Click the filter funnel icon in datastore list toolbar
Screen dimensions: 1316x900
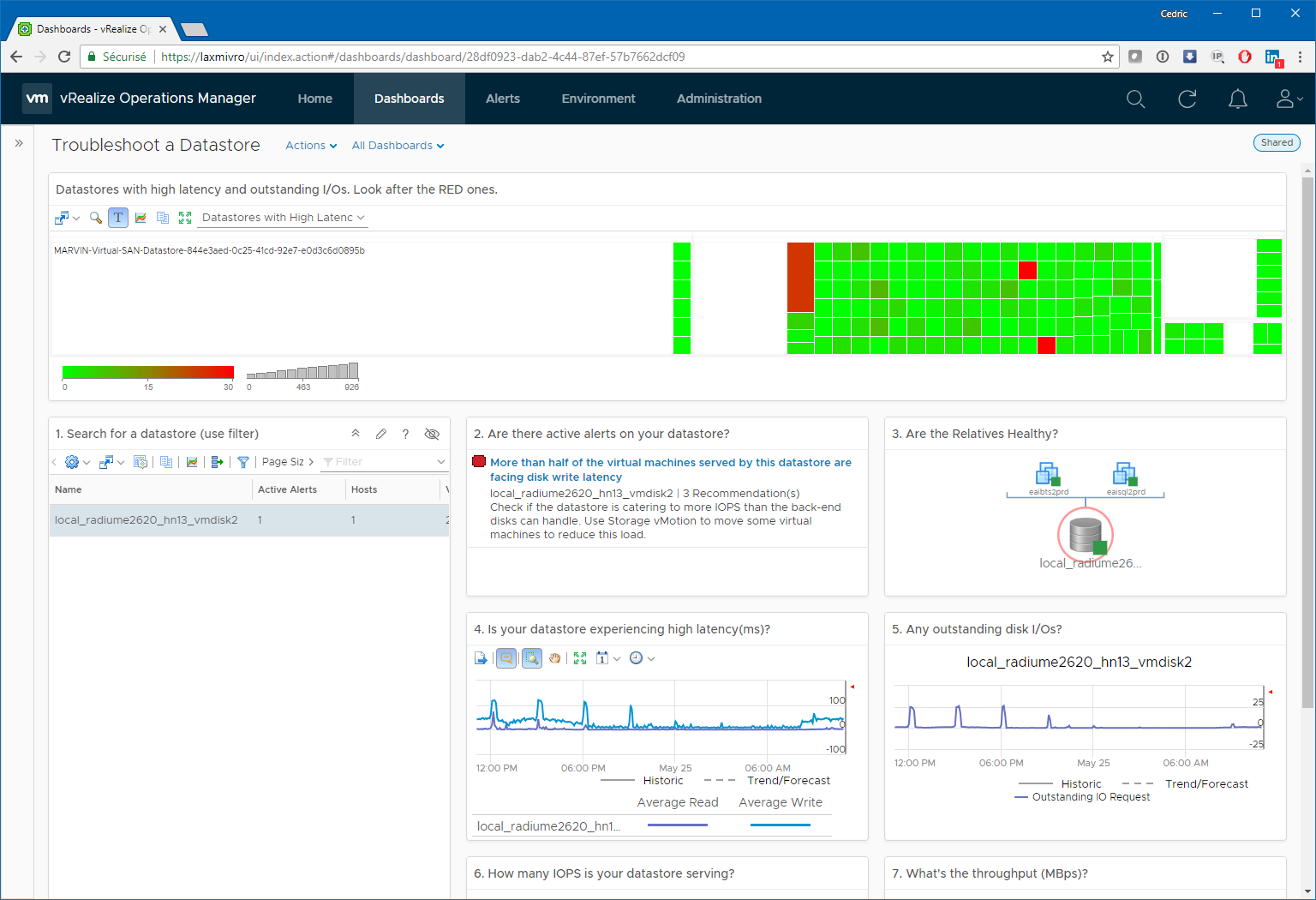pyautogui.click(x=243, y=462)
